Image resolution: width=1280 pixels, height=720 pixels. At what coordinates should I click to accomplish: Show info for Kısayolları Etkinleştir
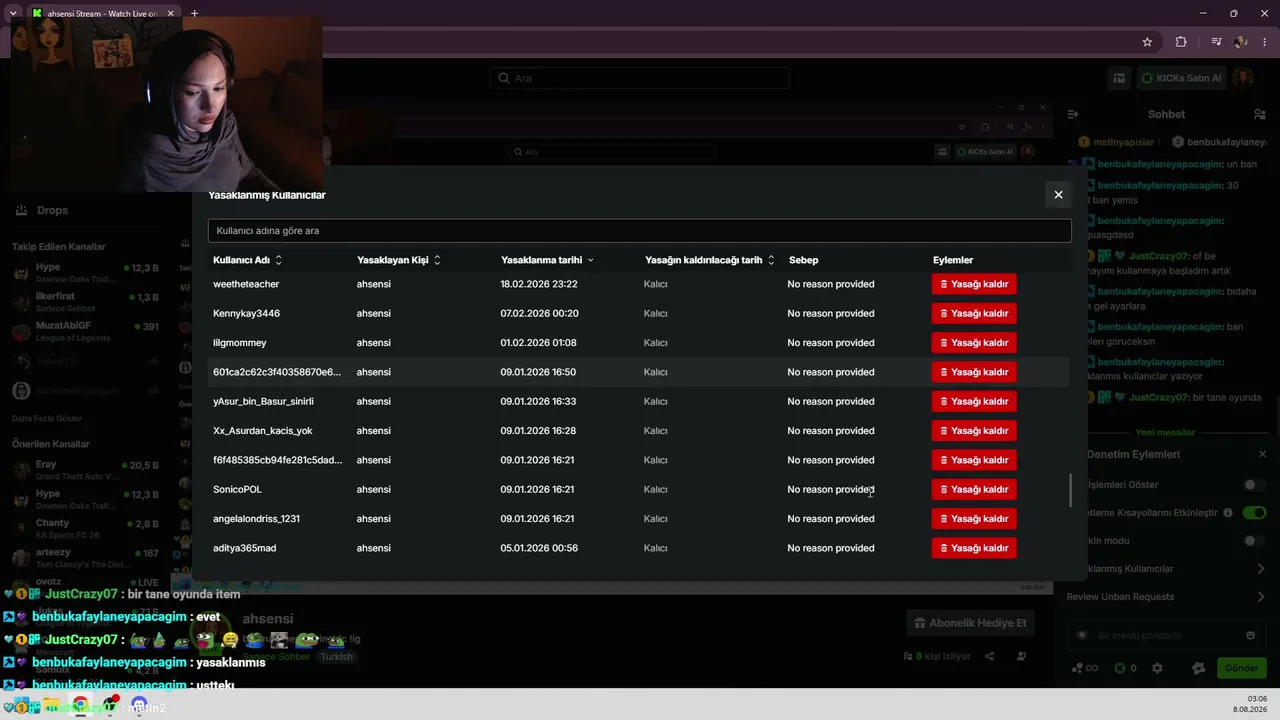pos(1227,513)
